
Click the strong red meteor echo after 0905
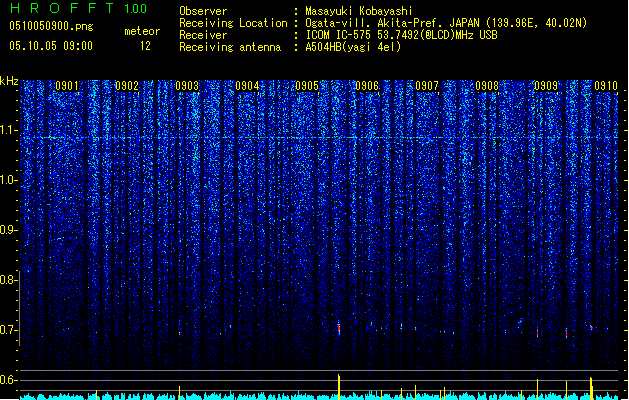click(339, 329)
